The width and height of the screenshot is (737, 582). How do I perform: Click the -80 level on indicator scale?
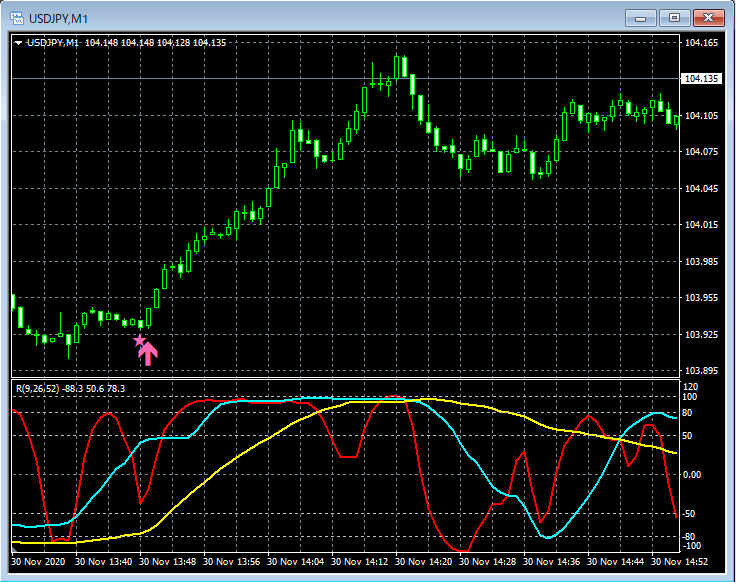690,537
